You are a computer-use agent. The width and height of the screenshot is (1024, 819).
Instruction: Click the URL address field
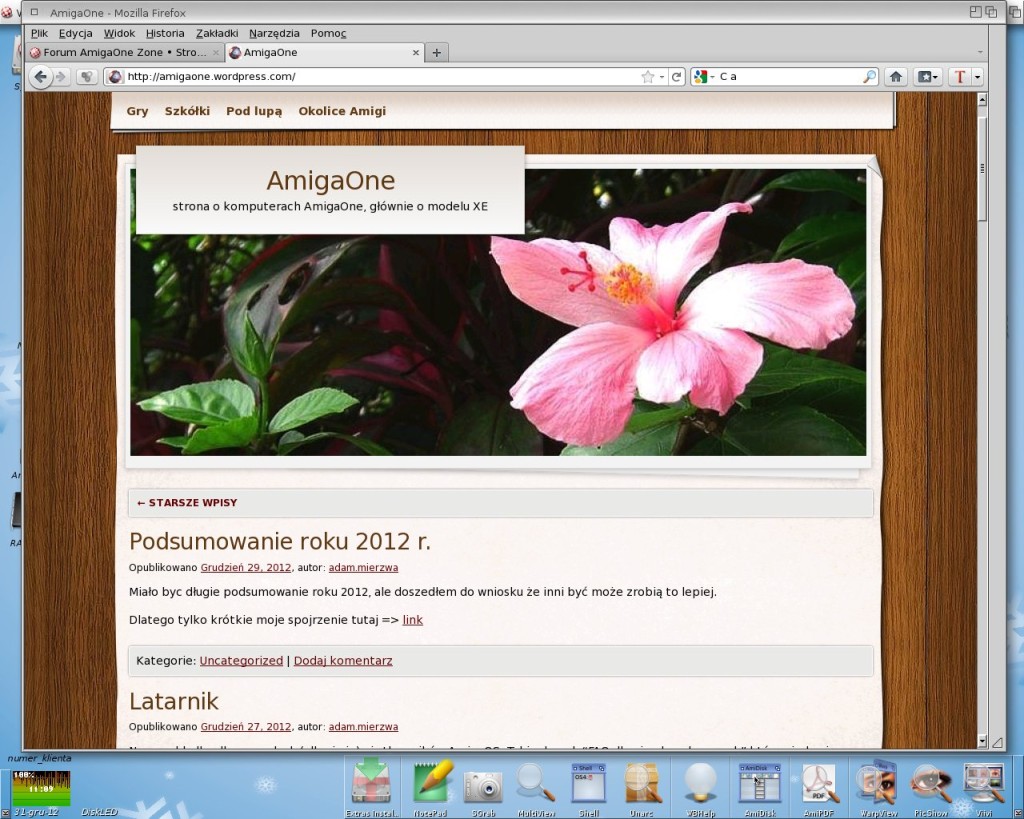point(382,77)
